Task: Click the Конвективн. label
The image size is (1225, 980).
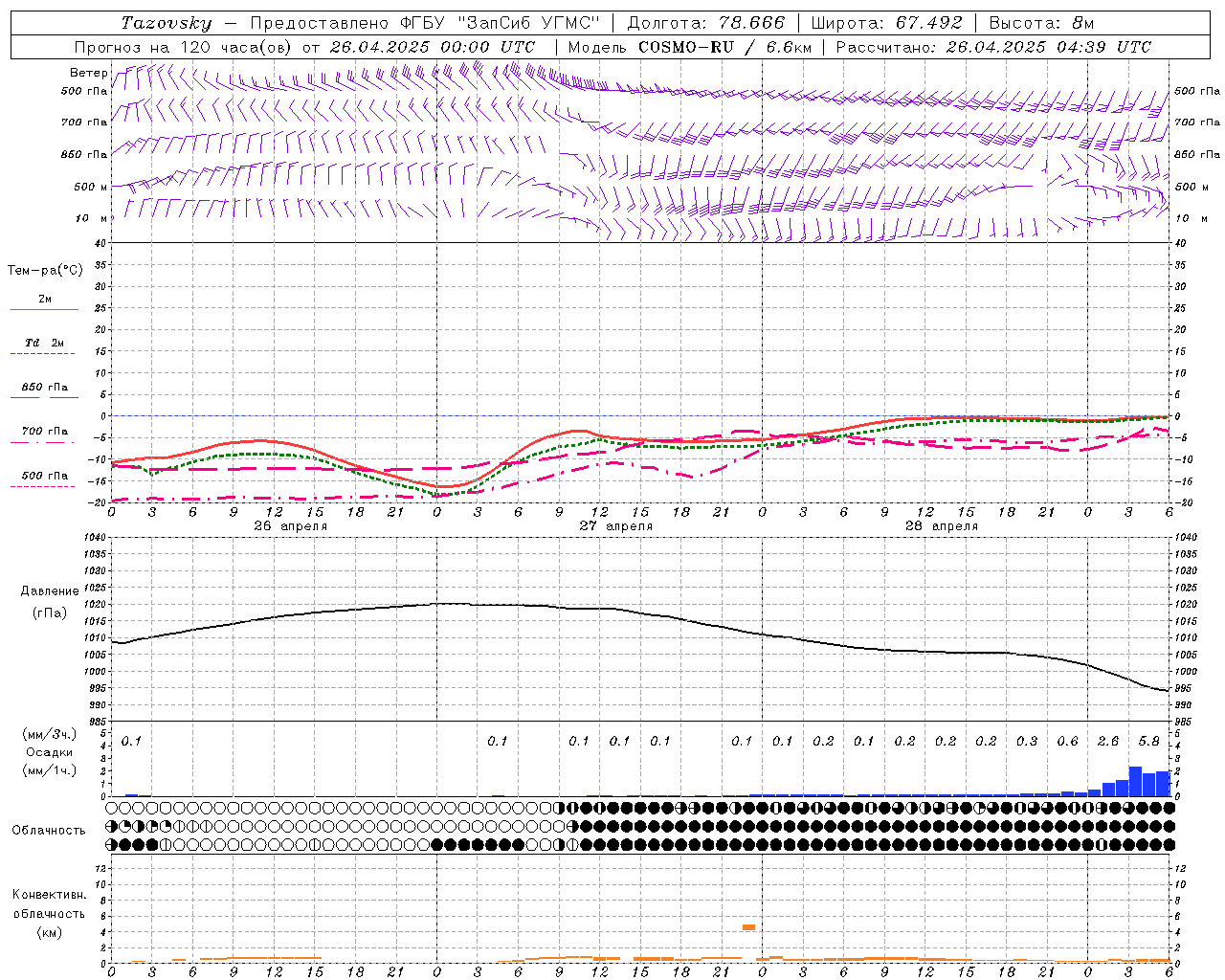Action: coord(49,895)
